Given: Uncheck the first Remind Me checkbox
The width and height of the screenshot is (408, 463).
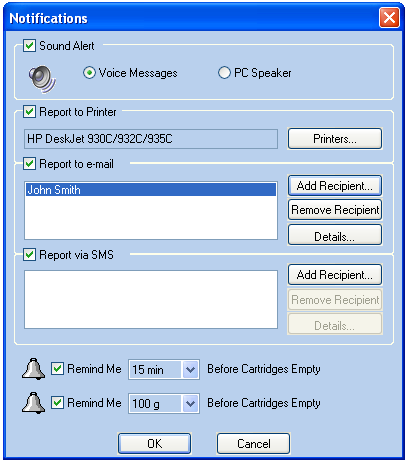Looking at the screenshot, I should coord(57,369).
